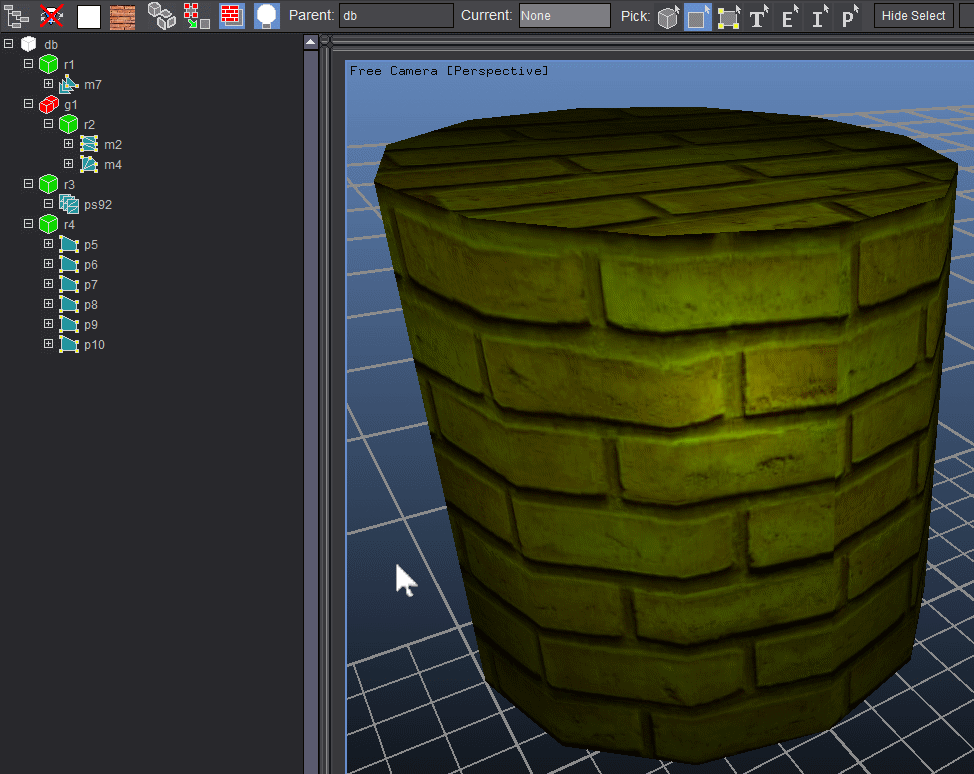Collapse the r3 node
Screen dimensions: 974x774
pos(29,183)
